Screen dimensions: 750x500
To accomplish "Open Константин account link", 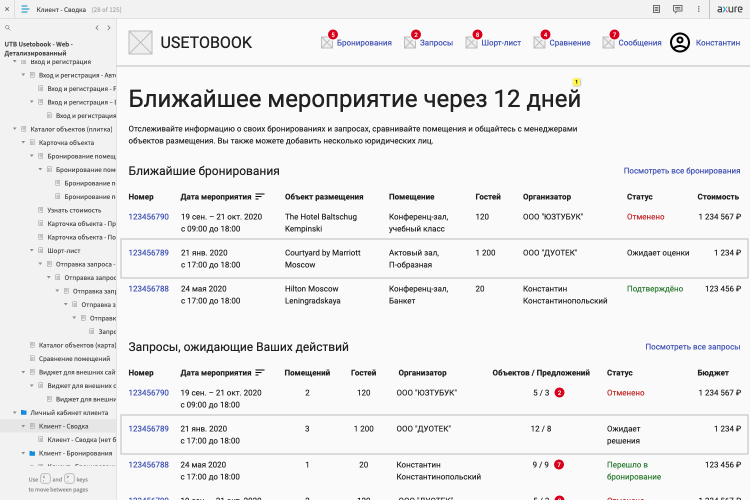I will (x=717, y=43).
